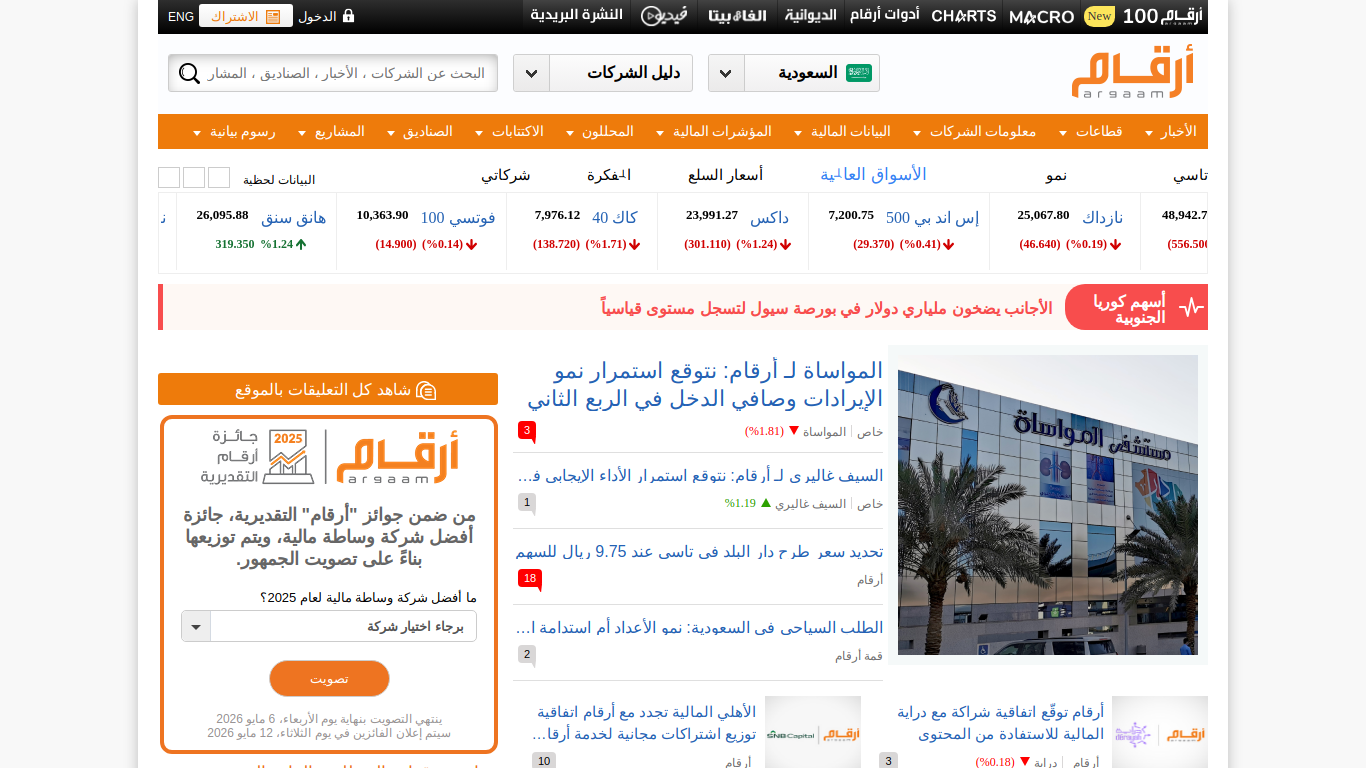Switch to the نمو tab

click(1057, 175)
